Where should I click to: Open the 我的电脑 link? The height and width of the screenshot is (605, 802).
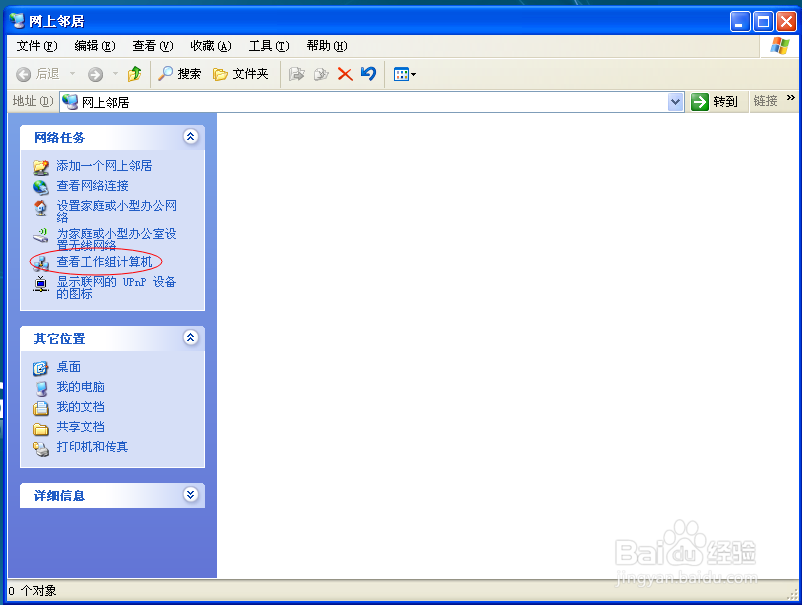click(80, 387)
